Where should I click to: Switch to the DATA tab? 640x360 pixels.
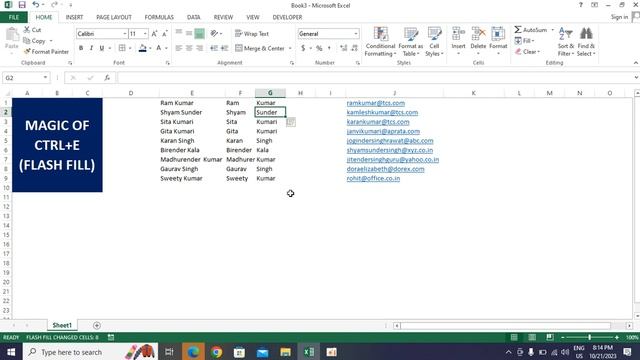point(193,17)
